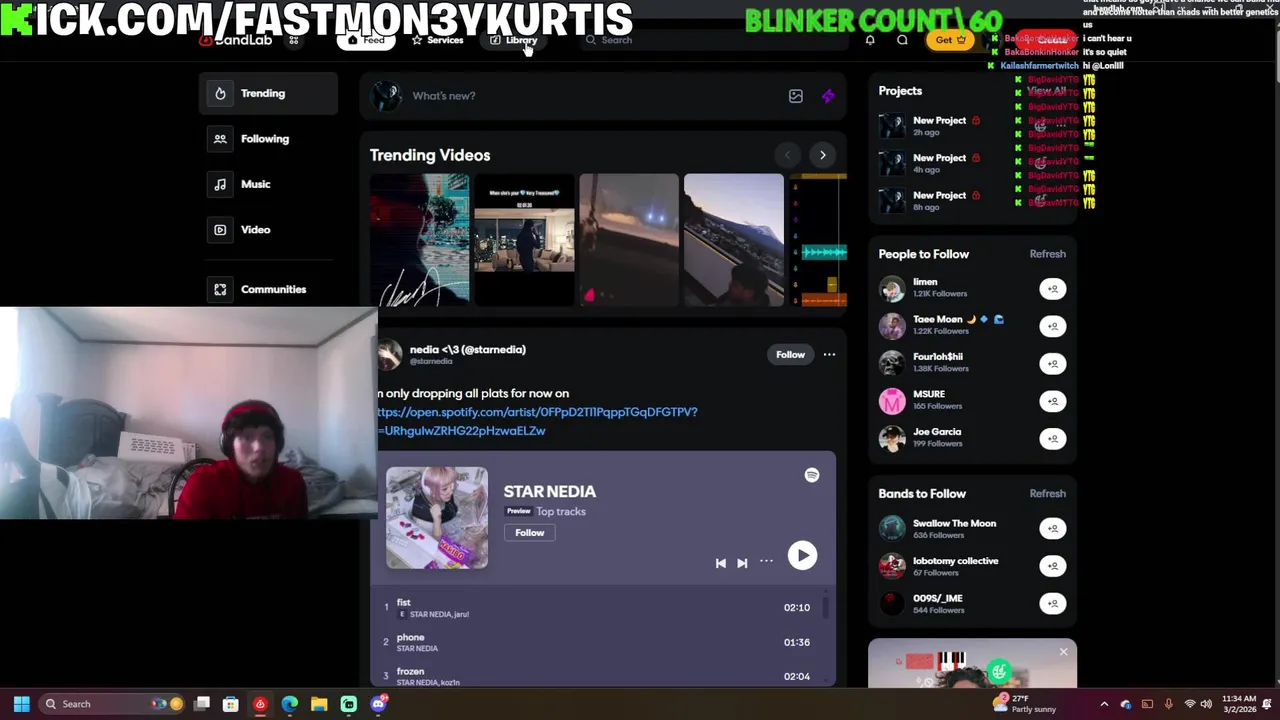Open File Explorer from taskbar
Viewport: 1280px width, 720px height.
tap(319, 704)
